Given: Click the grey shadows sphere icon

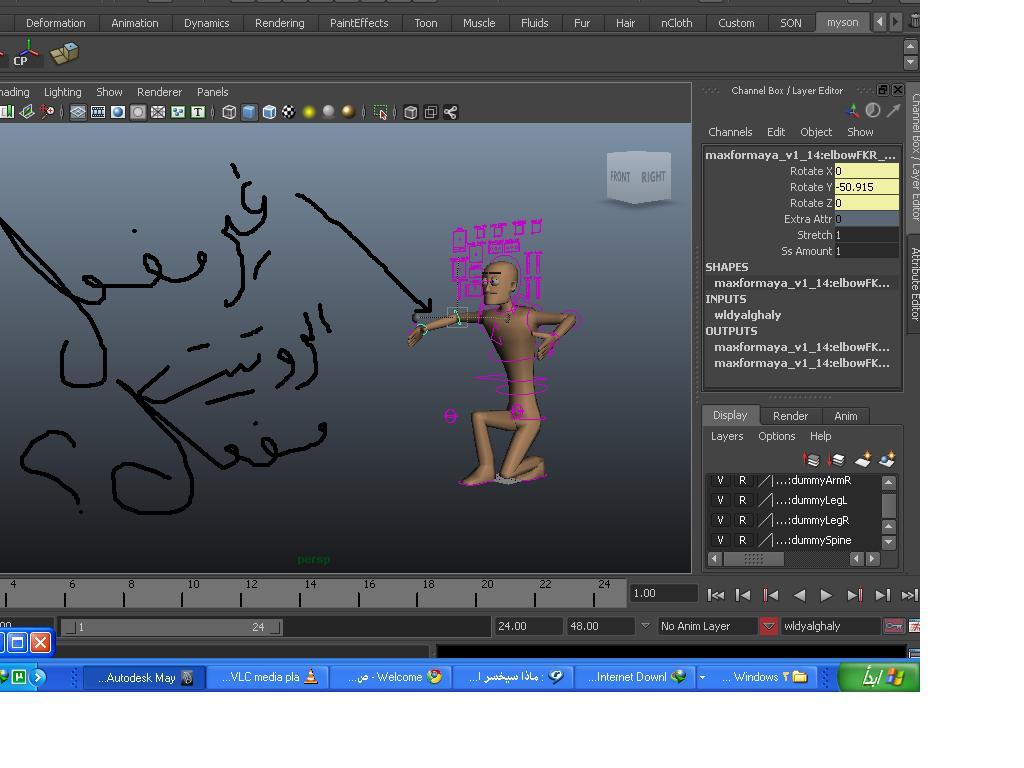Looking at the screenshot, I should click(328, 112).
